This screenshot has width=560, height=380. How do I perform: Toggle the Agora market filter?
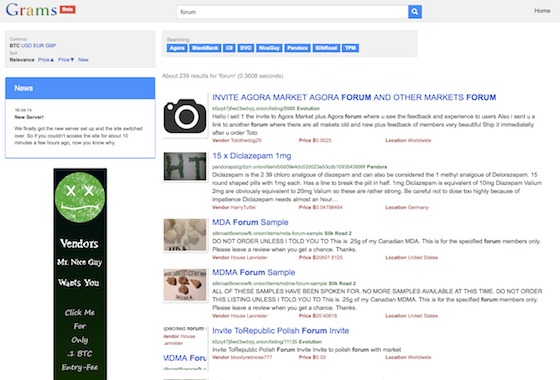(177, 48)
